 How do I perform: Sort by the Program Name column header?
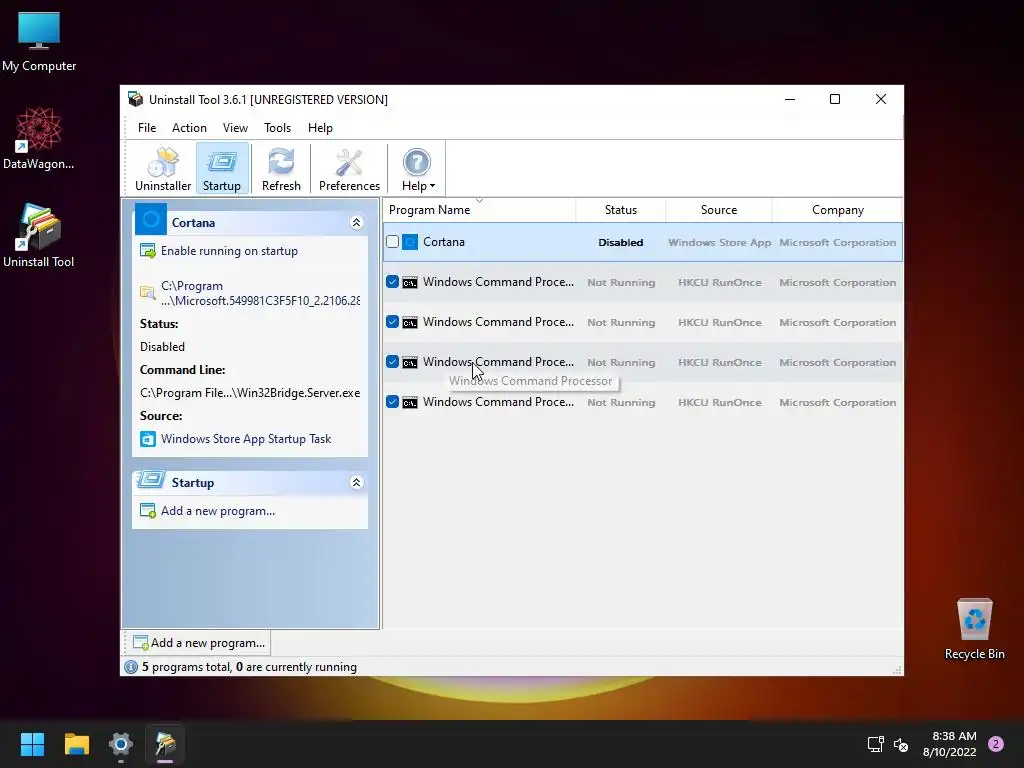coord(479,210)
